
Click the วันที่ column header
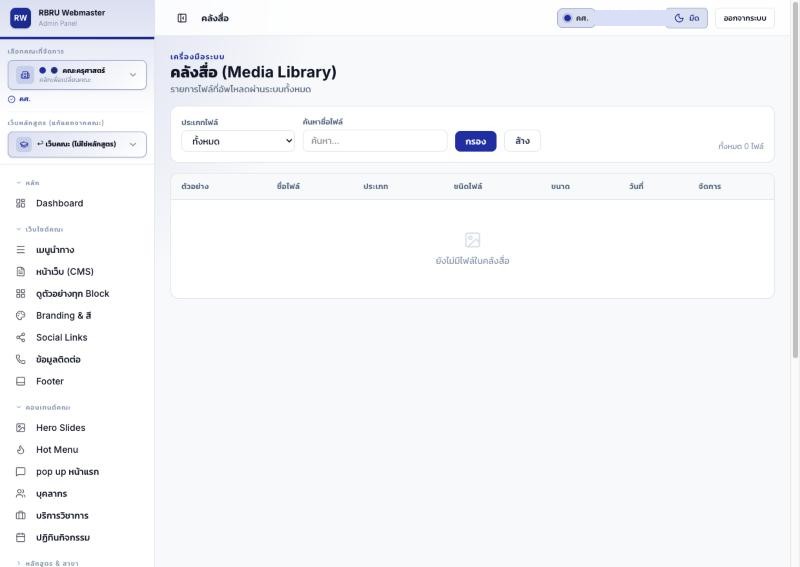(x=636, y=186)
